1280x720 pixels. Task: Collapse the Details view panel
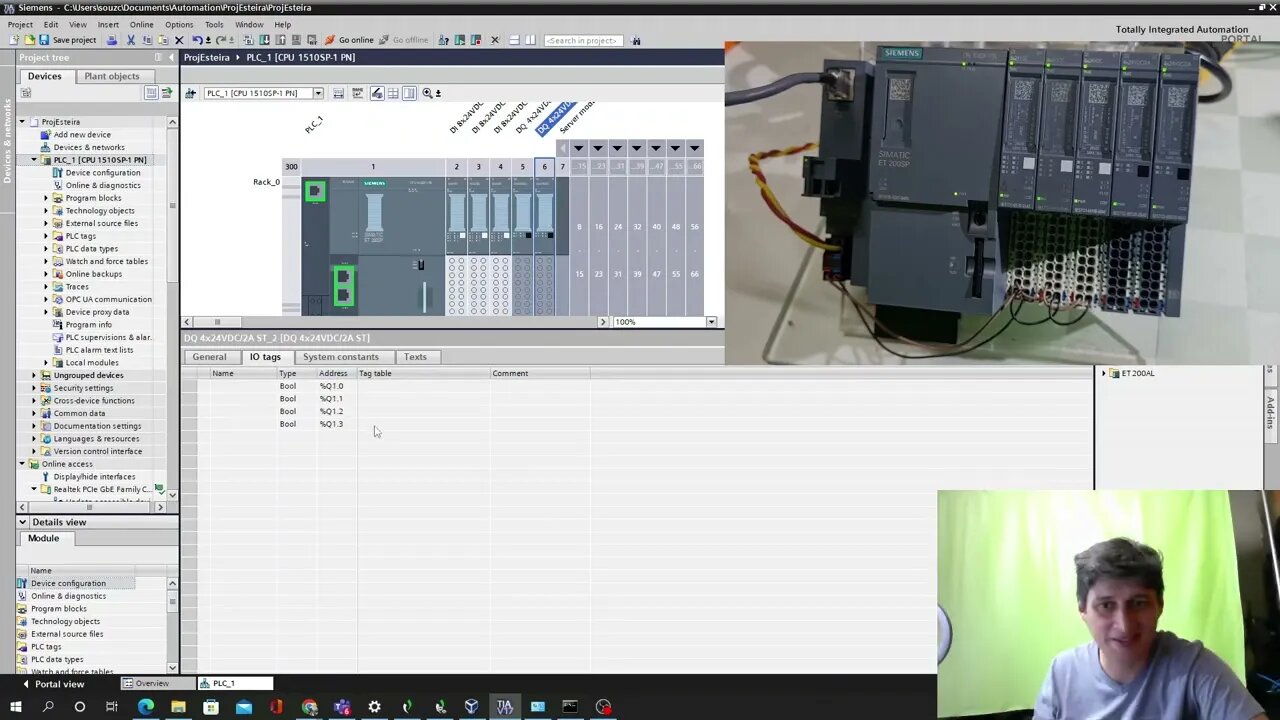22,522
